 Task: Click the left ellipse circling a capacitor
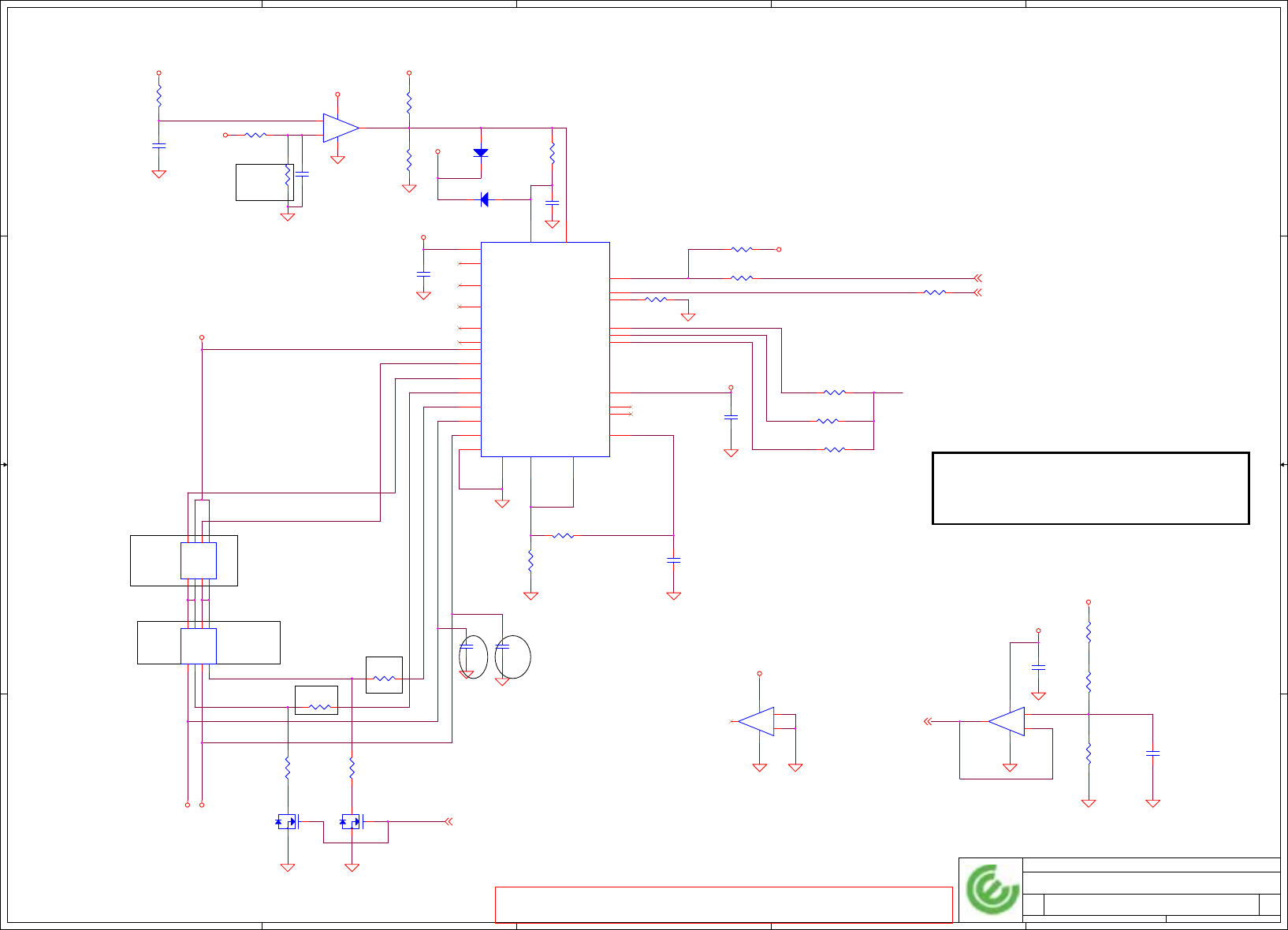click(x=473, y=657)
